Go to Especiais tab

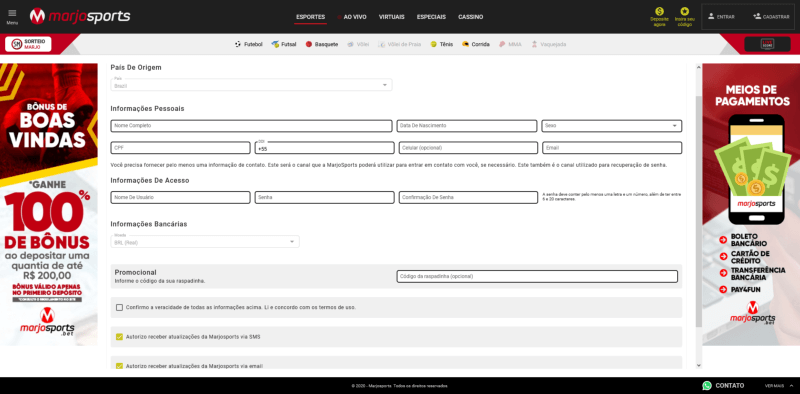click(431, 17)
